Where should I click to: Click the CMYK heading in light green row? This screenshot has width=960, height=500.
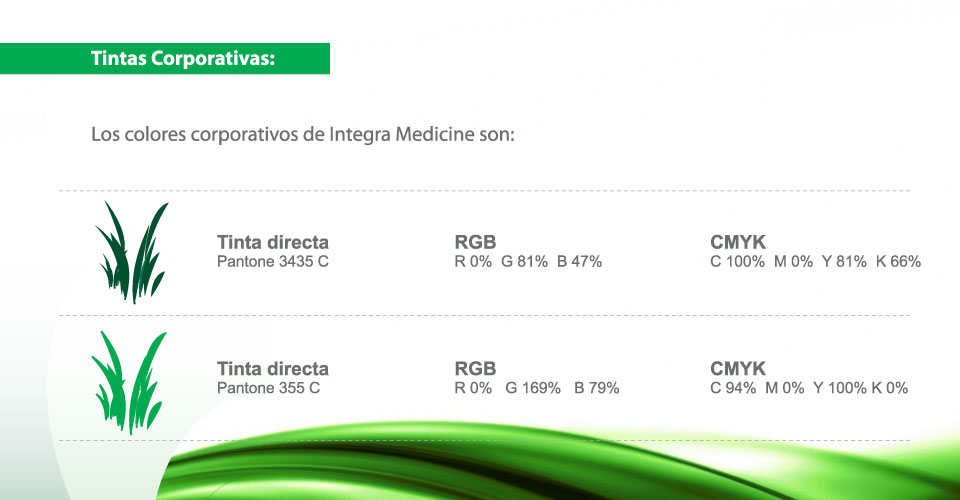(x=738, y=369)
